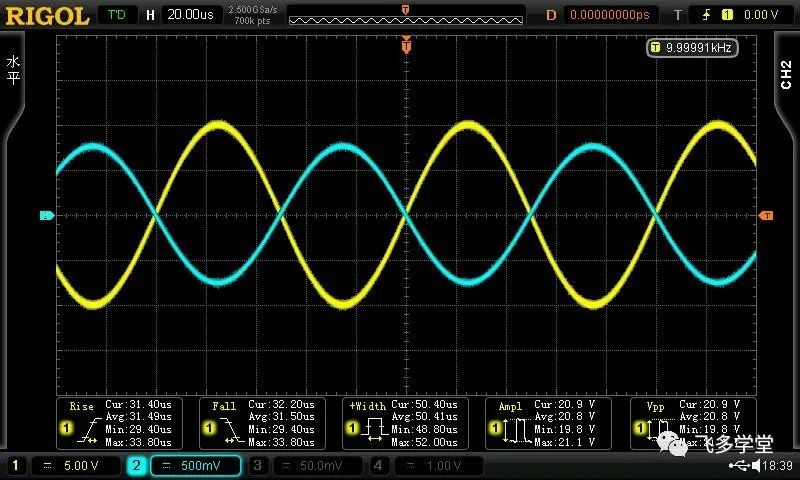Open the horizontal menu tab on left
This screenshot has height=480, width=800.
pos(13,70)
